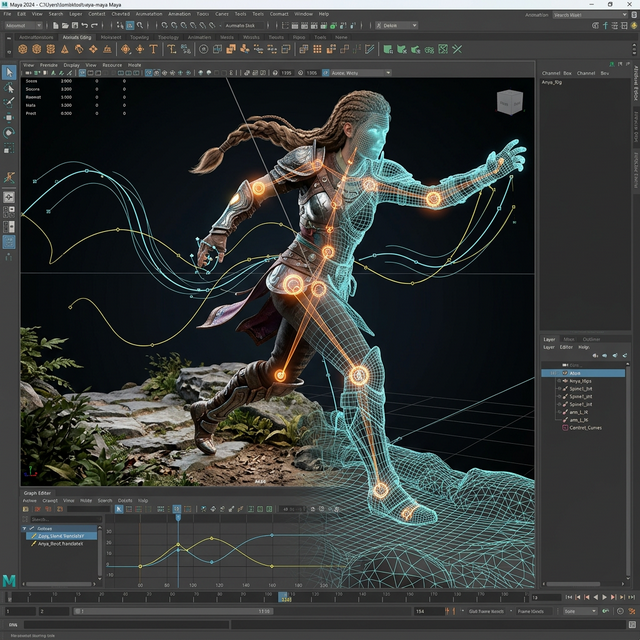The height and width of the screenshot is (640, 640).
Task: Play the animation forward
Action: pos(604,597)
